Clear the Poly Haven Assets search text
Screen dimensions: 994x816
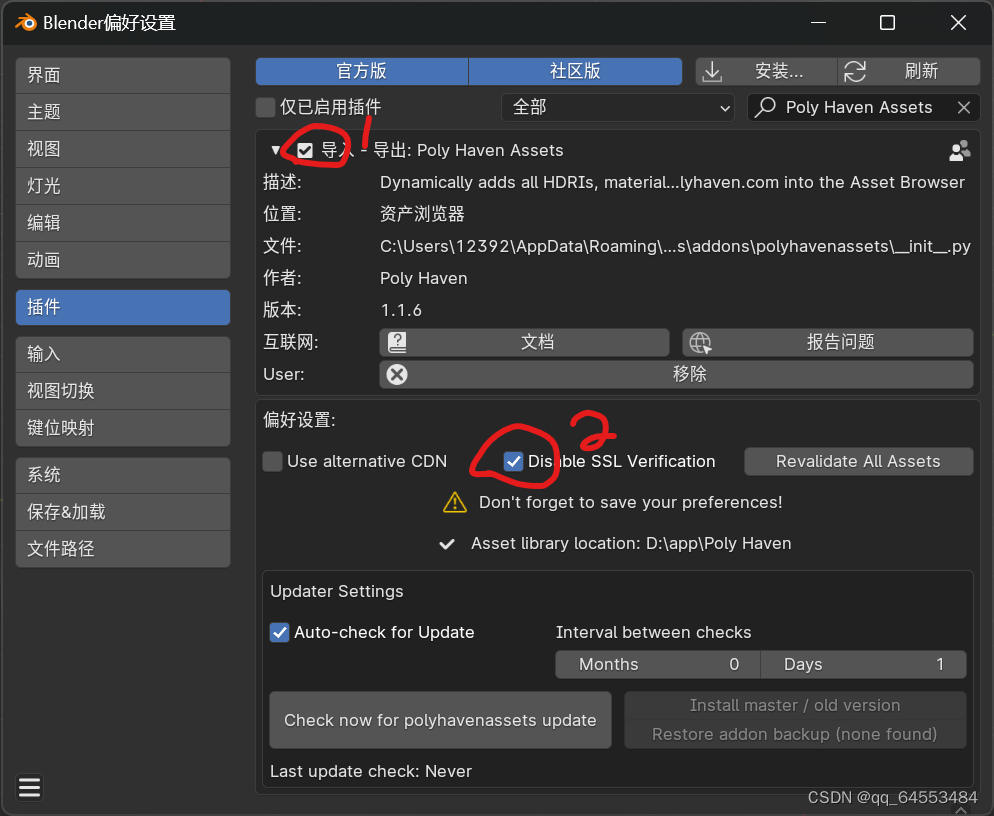(x=964, y=107)
